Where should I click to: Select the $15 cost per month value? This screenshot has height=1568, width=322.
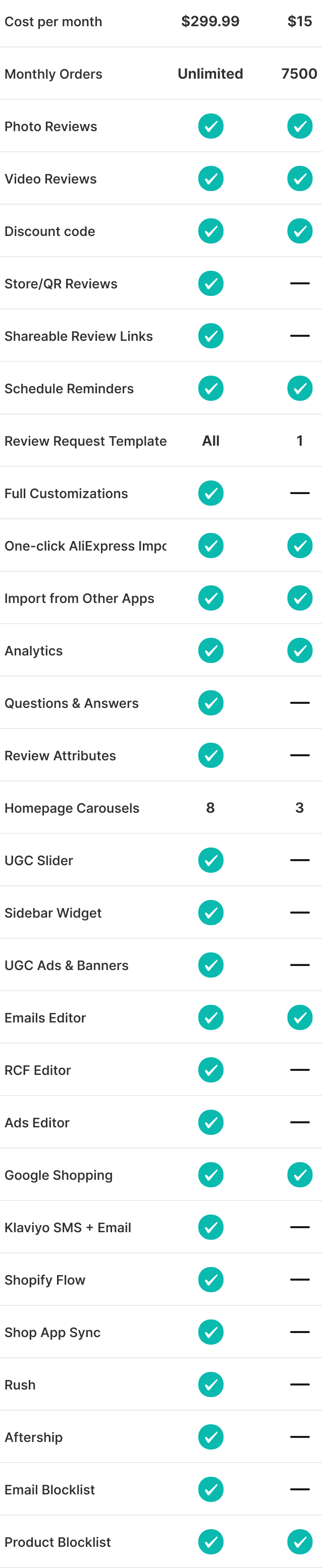pos(299,22)
